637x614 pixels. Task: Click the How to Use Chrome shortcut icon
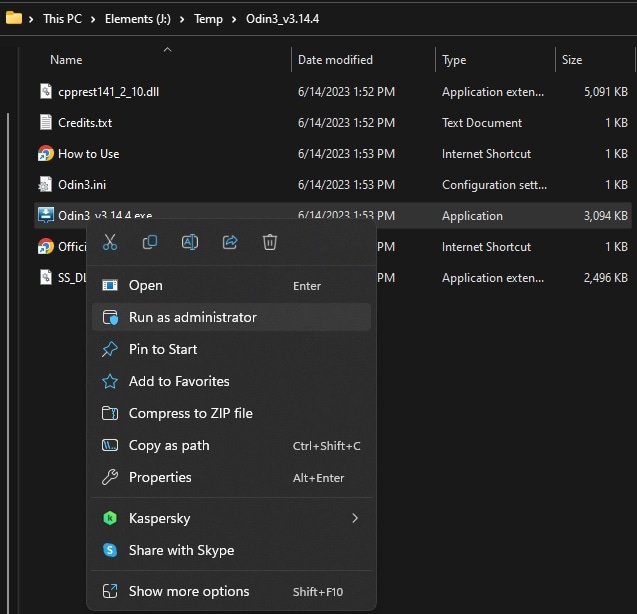click(x=46, y=154)
